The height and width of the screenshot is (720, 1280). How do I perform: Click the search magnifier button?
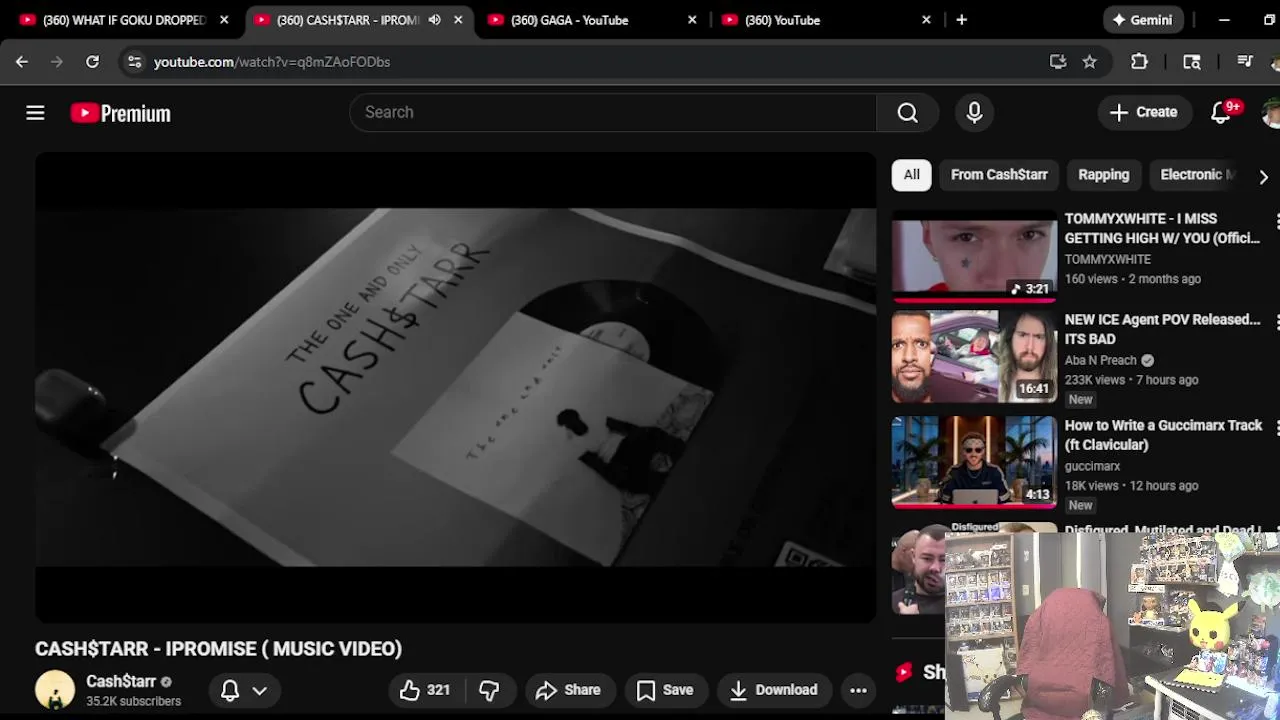point(907,112)
